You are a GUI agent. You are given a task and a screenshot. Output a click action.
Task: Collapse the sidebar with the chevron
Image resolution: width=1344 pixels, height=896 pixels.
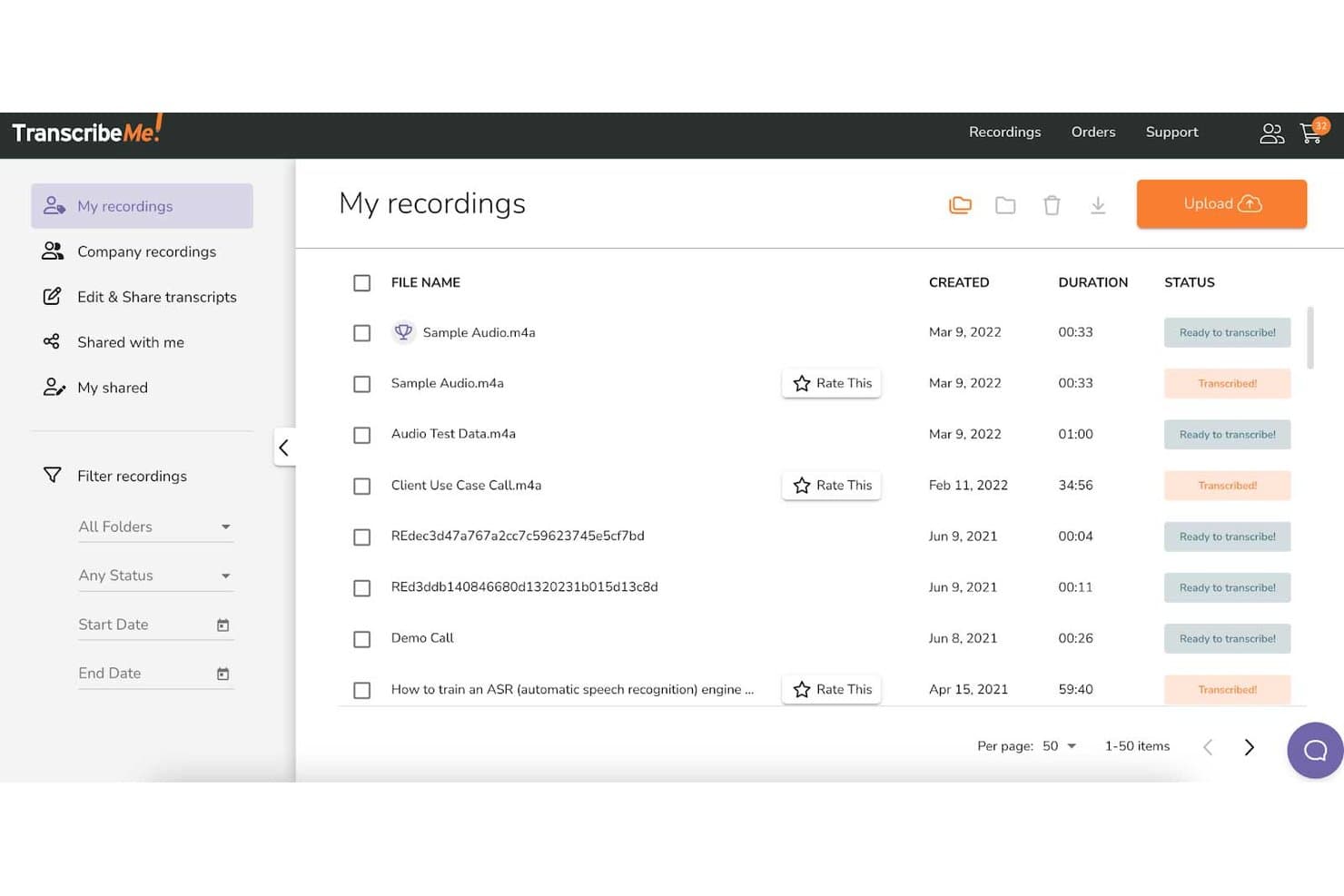[284, 447]
